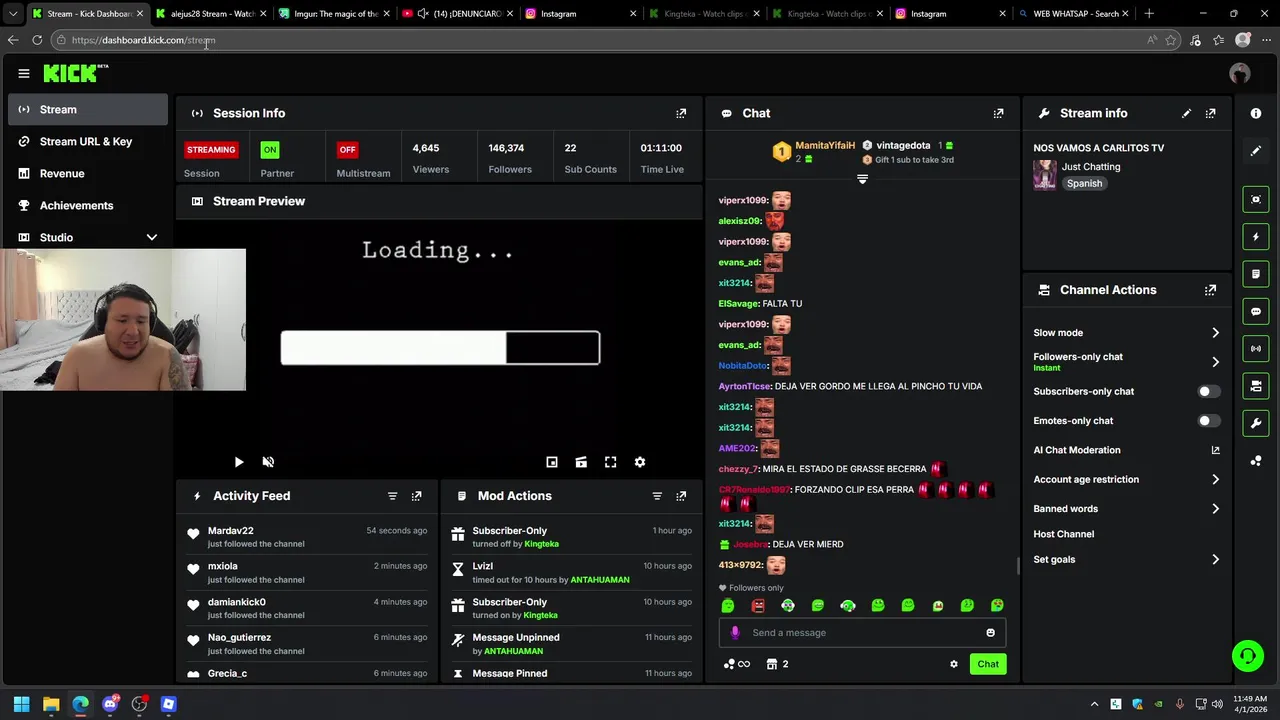The height and width of the screenshot is (720, 1280).
Task: Click the info circle icon in right sidebar
Action: point(1256,113)
